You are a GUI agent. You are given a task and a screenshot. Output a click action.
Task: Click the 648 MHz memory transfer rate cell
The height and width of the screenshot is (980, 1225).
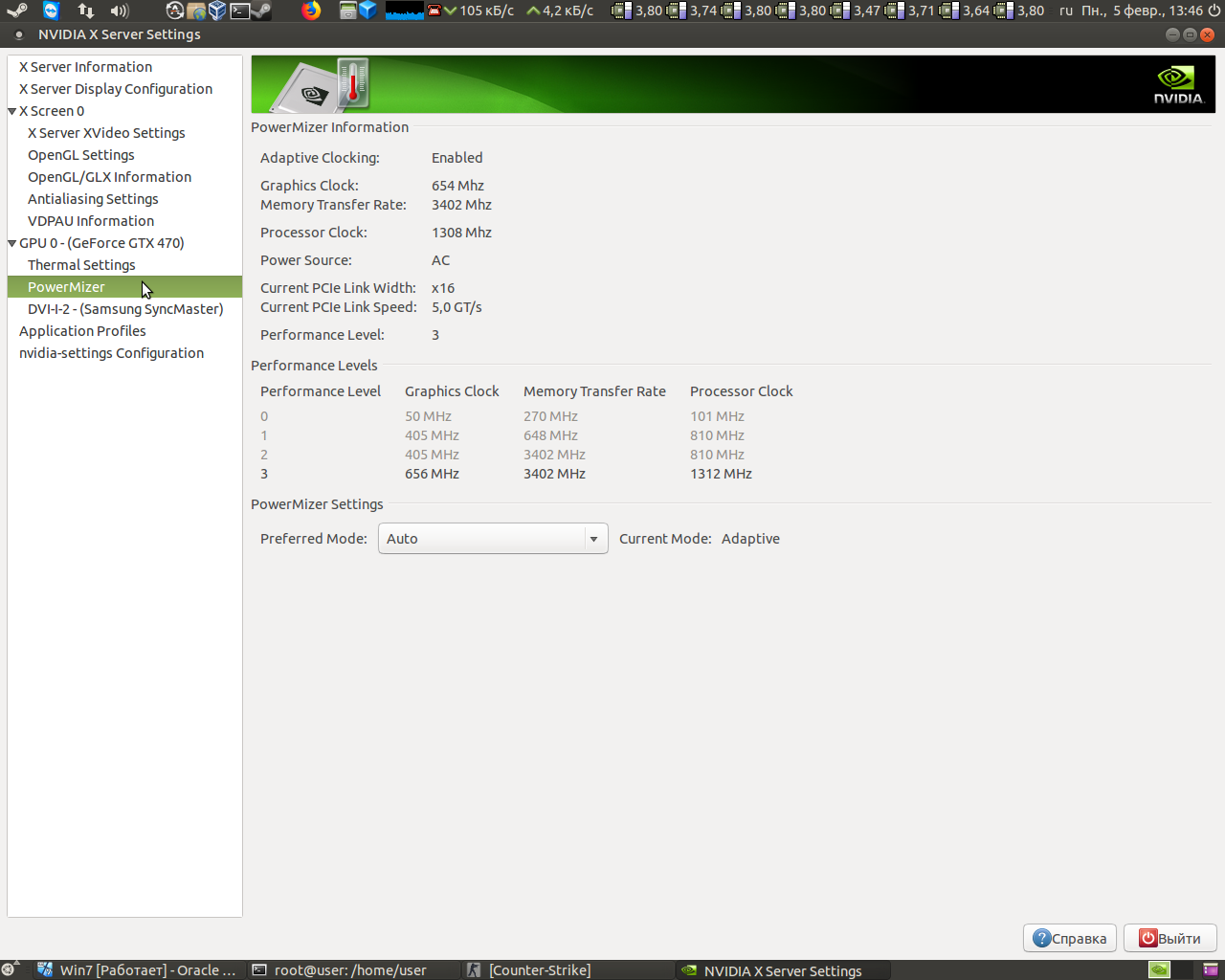pos(550,435)
